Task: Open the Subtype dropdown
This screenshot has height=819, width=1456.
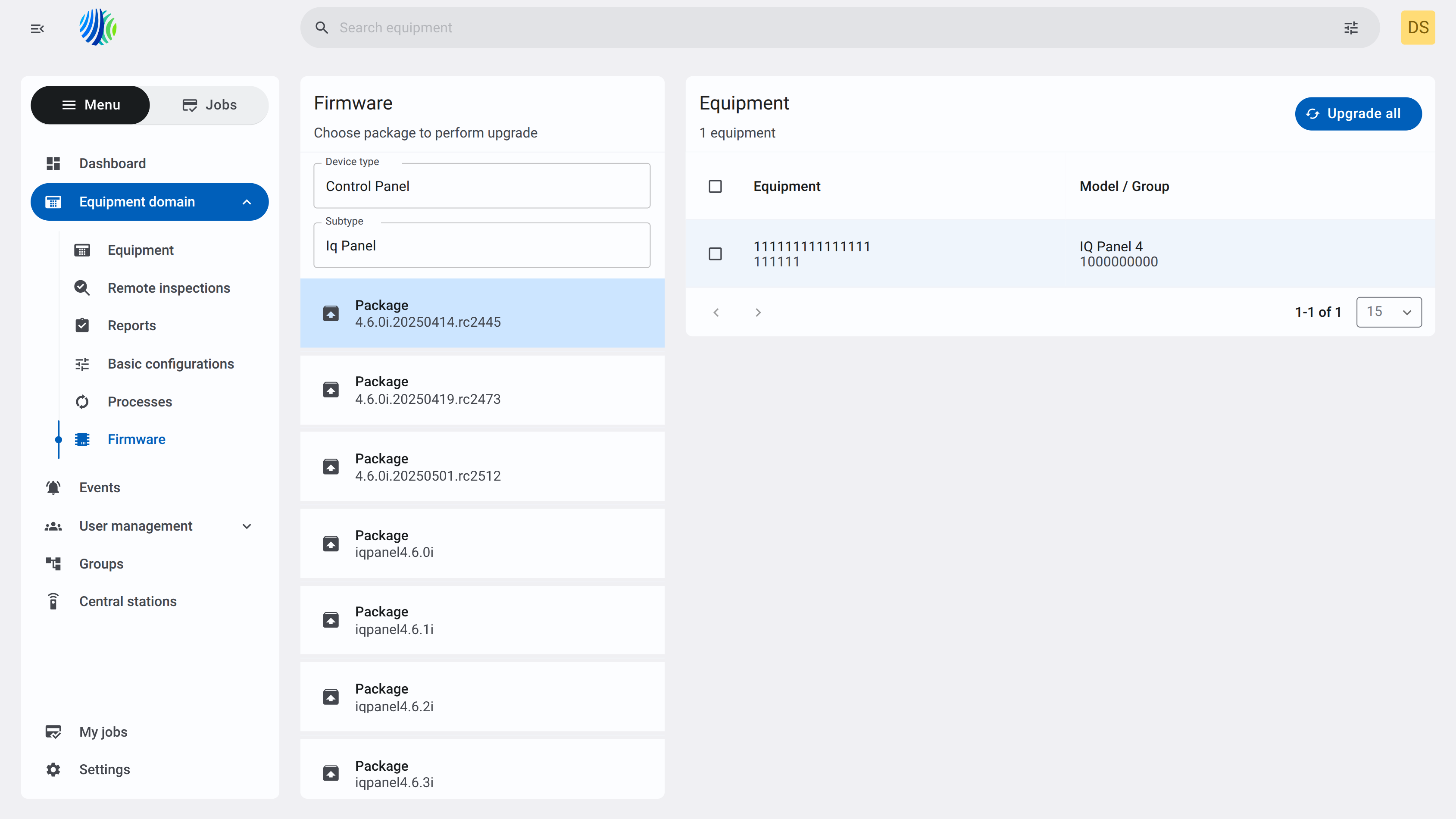Action: 481,245
